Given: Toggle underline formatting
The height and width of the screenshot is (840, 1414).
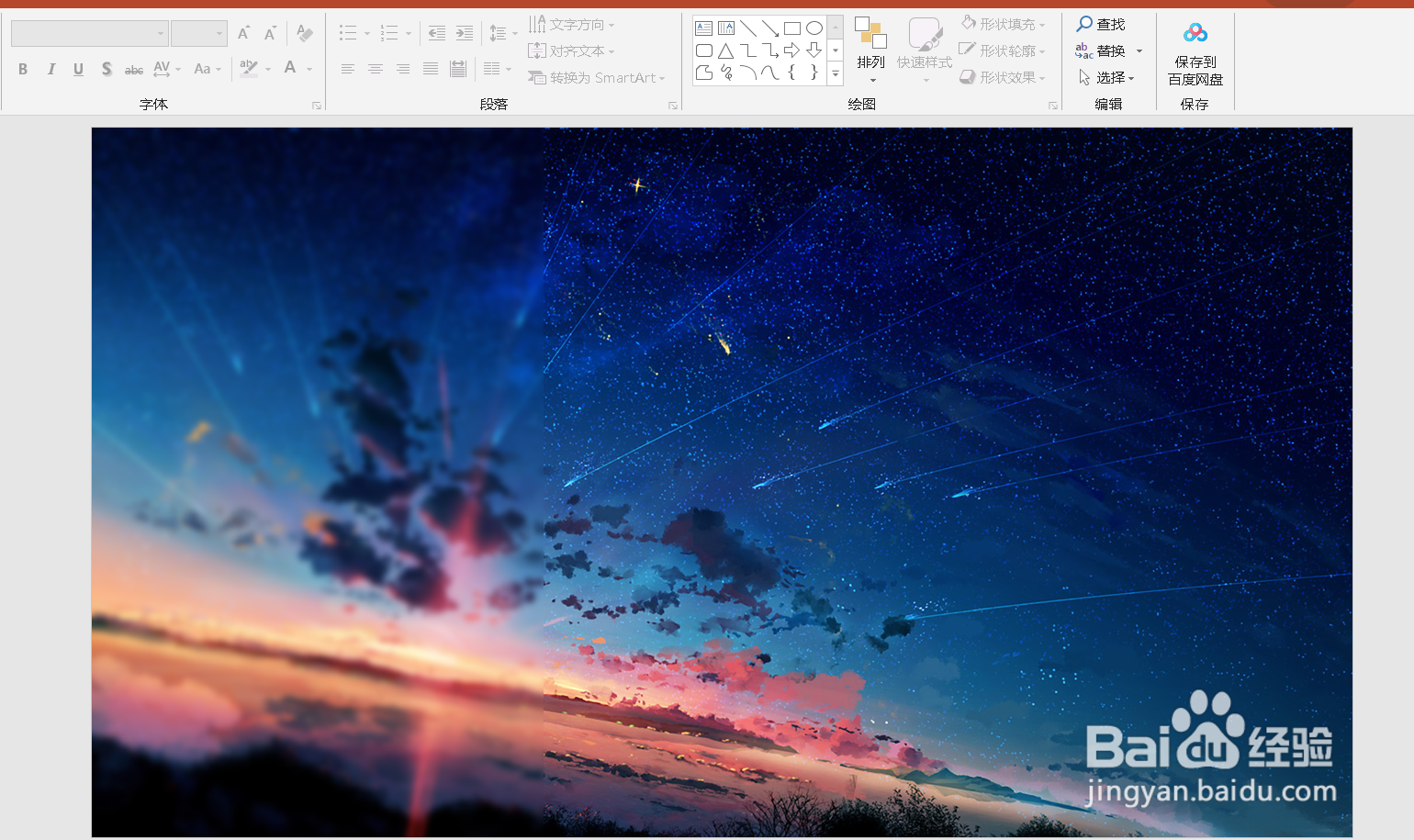Looking at the screenshot, I should 78,69.
